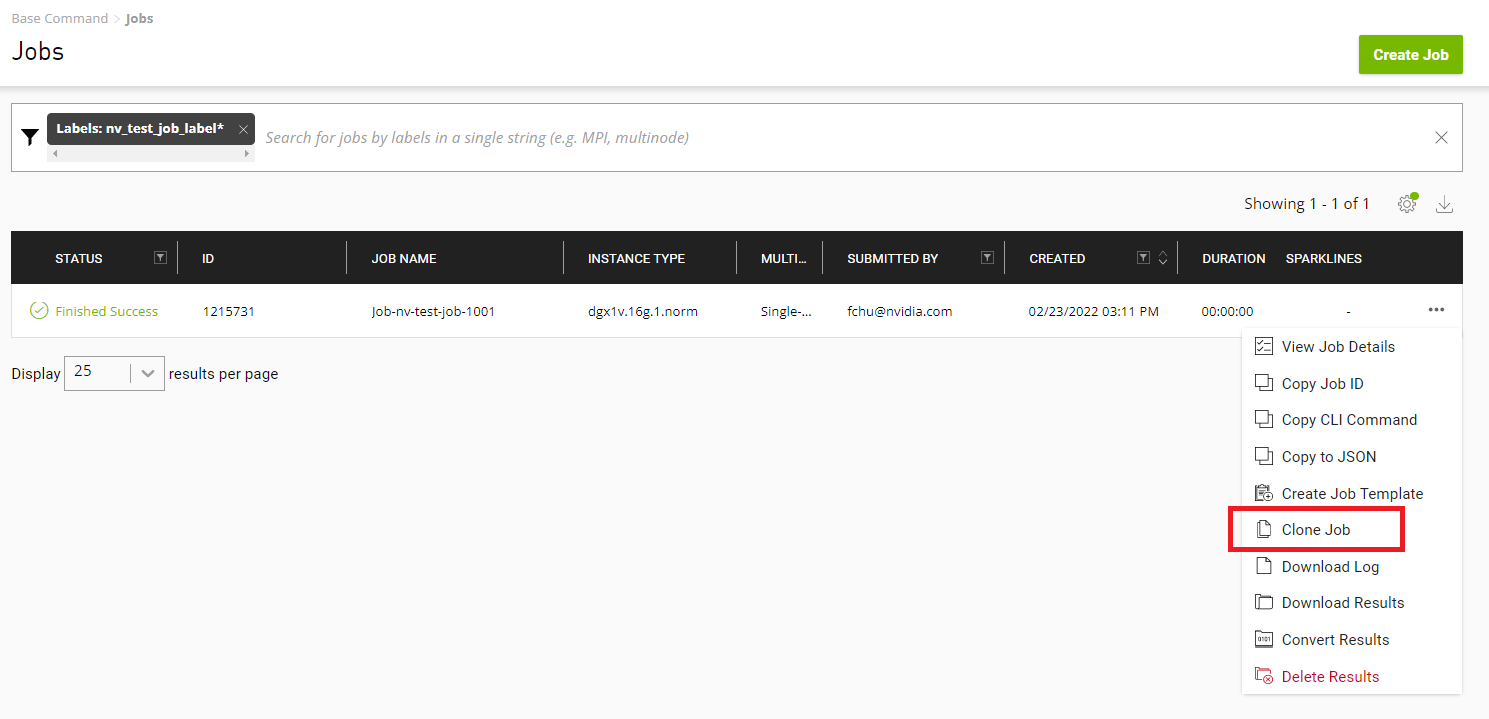Click created date 02/23/2022 03:11 PM
The image size is (1489, 719).
point(1093,311)
